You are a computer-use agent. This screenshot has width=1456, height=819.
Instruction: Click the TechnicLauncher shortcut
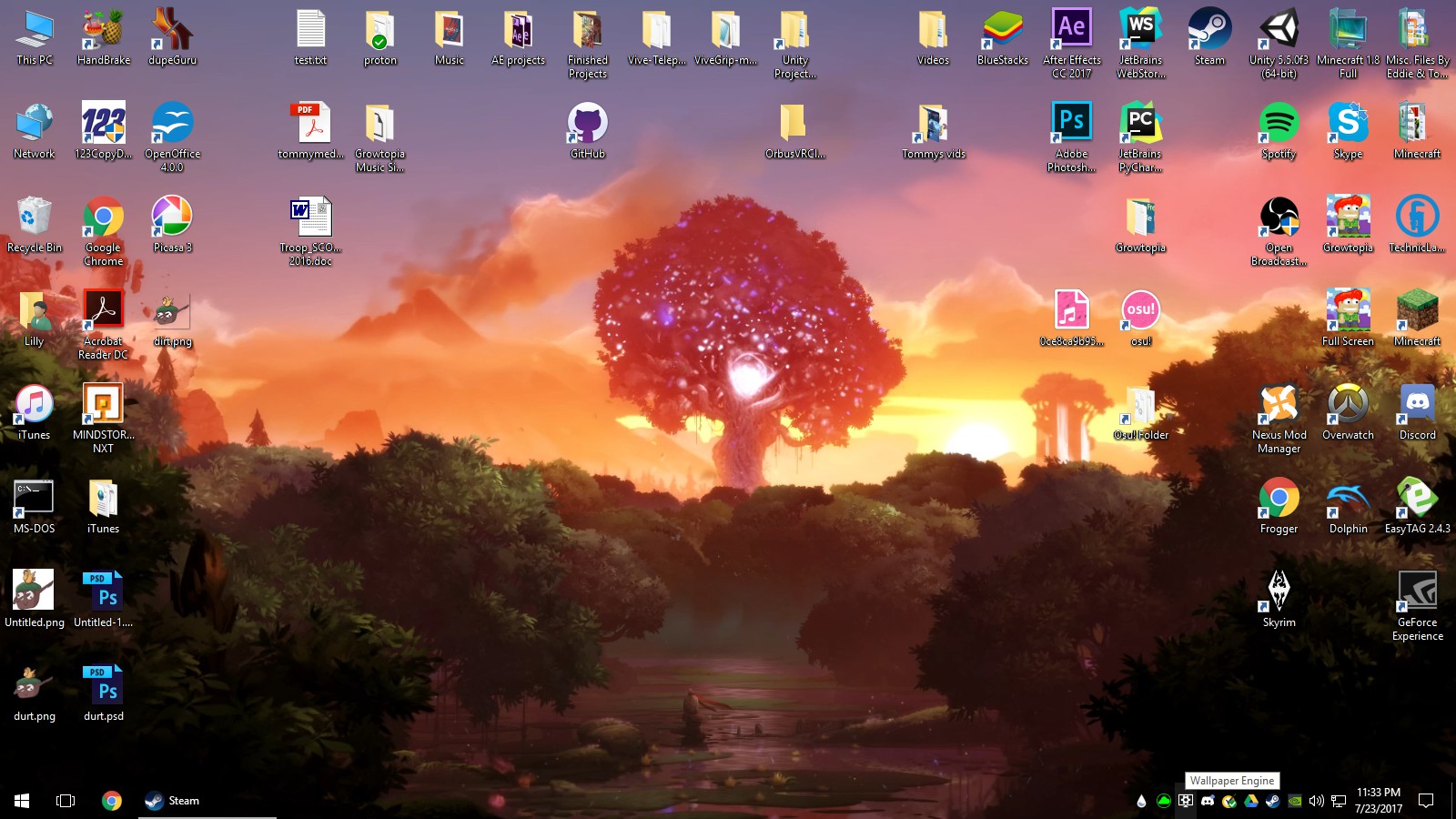[x=1418, y=225]
